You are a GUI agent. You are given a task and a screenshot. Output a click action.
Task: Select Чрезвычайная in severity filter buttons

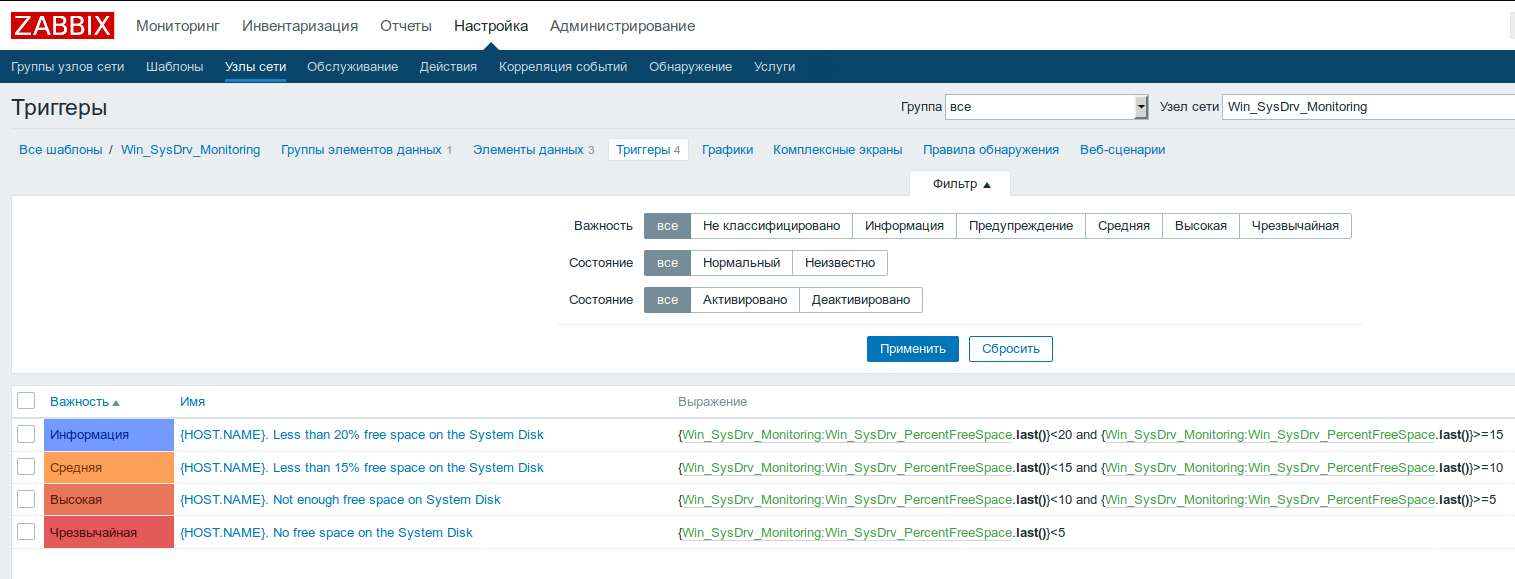coord(1295,226)
